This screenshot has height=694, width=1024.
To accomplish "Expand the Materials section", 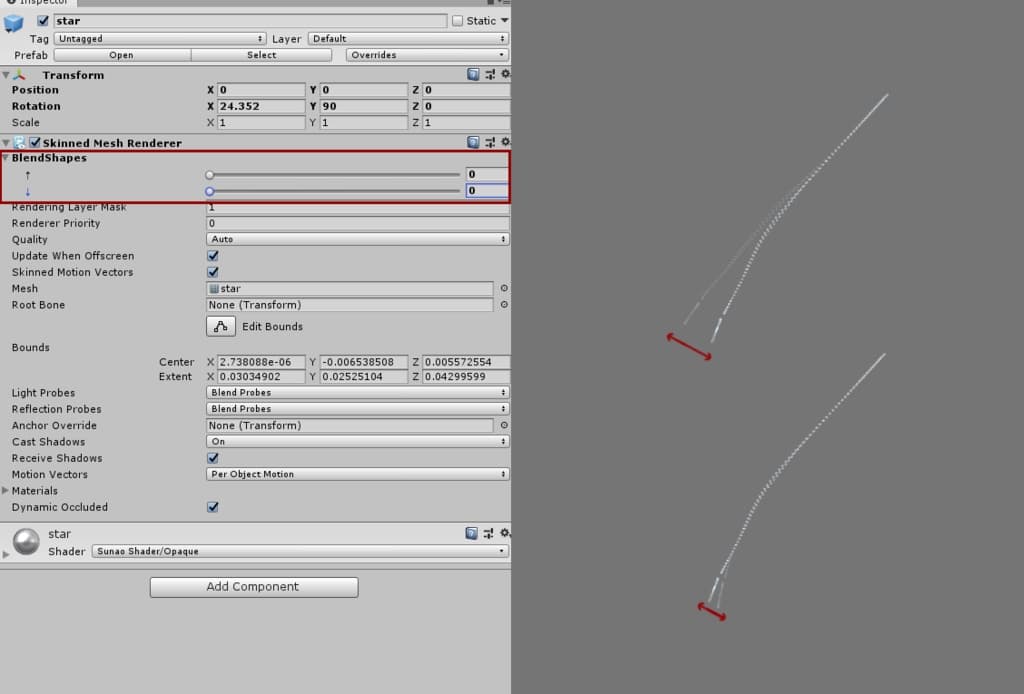I will pyautogui.click(x=6, y=491).
